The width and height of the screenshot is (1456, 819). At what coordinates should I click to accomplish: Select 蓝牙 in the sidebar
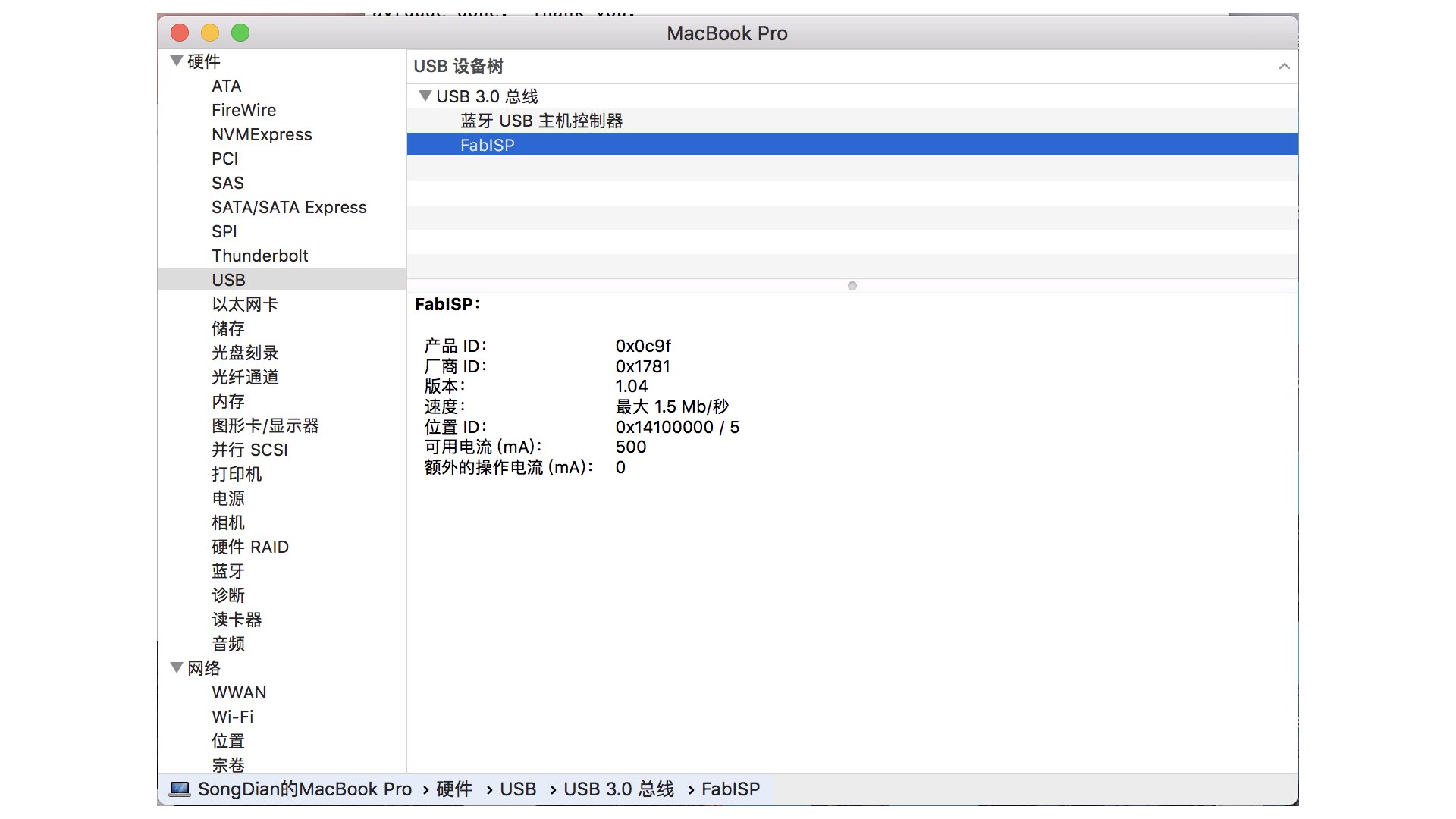click(x=228, y=571)
